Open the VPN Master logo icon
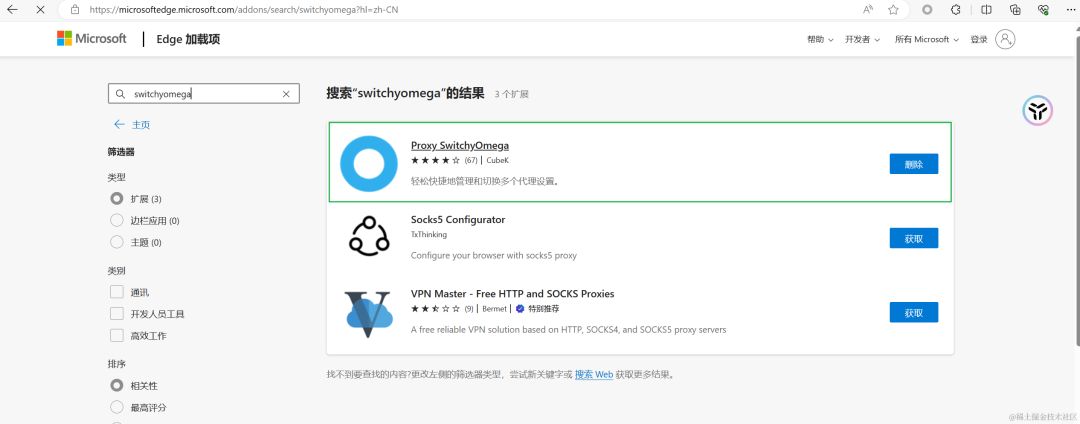1080x424 pixels. click(368, 312)
